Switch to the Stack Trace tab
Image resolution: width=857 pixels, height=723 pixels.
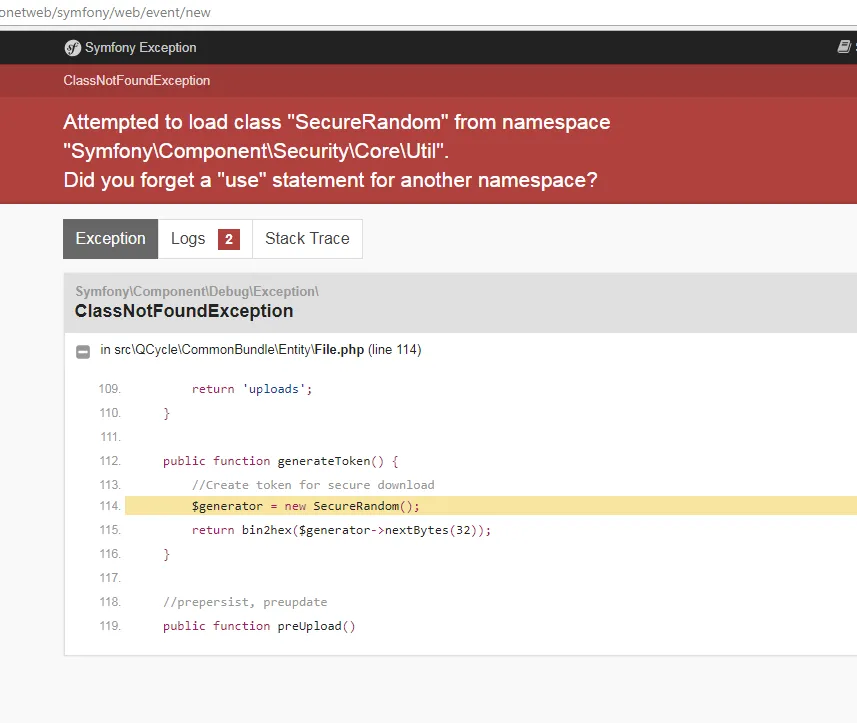click(x=307, y=239)
